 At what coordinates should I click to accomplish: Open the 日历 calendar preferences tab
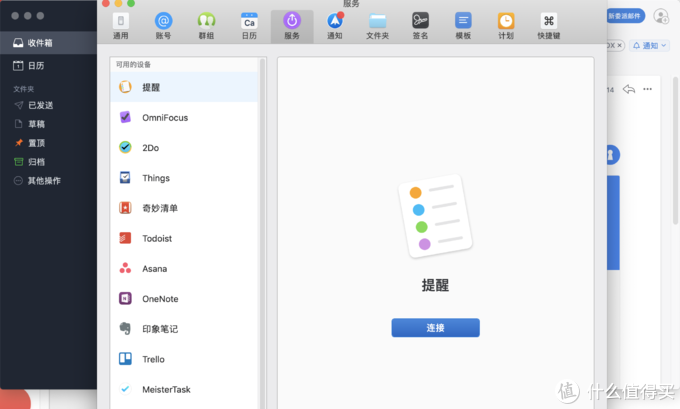249,26
